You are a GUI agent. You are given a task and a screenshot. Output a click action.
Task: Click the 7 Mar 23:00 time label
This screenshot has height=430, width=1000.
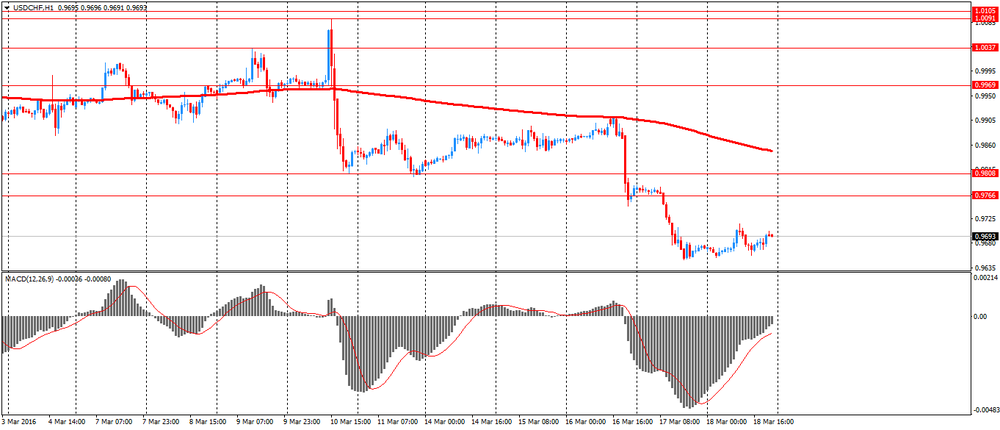(x=161, y=422)
